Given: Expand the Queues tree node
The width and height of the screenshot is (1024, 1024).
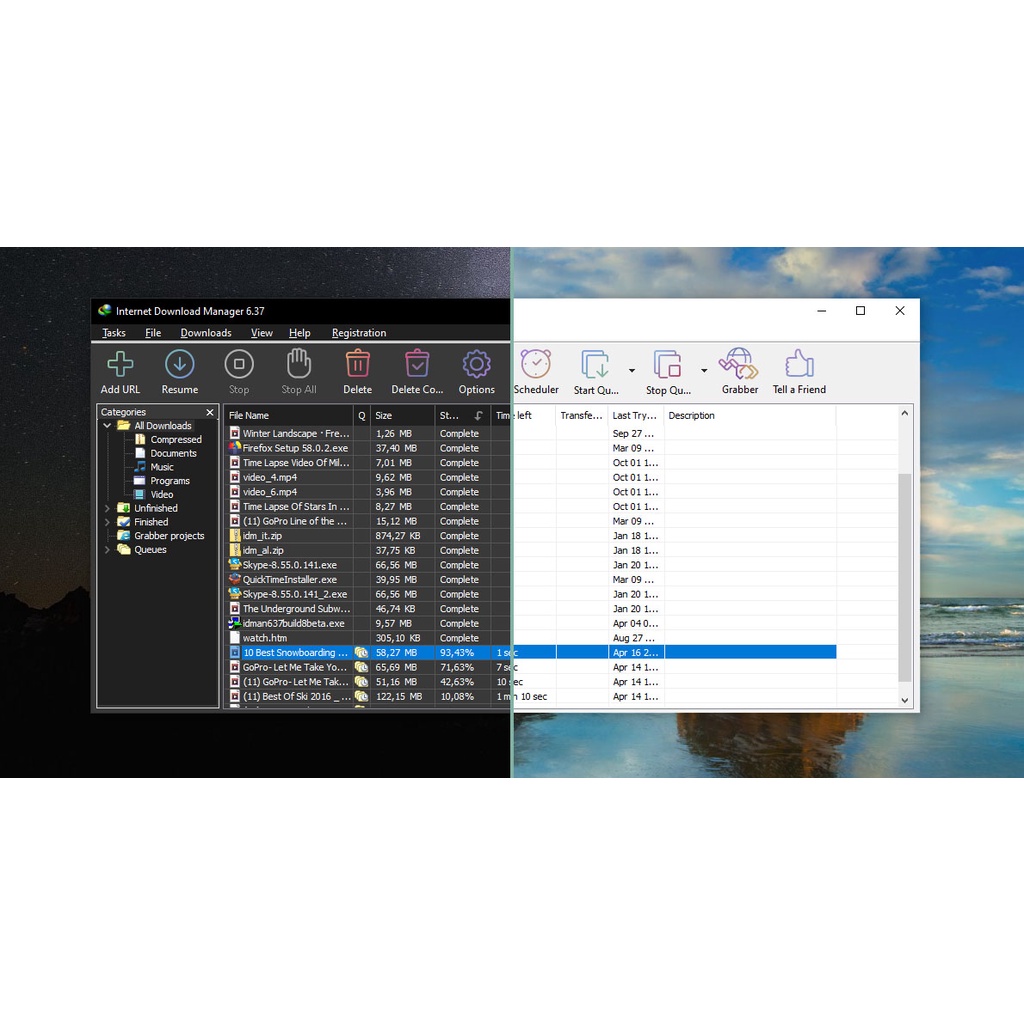Looking at the screenshot, I should [x=107, y=549].
